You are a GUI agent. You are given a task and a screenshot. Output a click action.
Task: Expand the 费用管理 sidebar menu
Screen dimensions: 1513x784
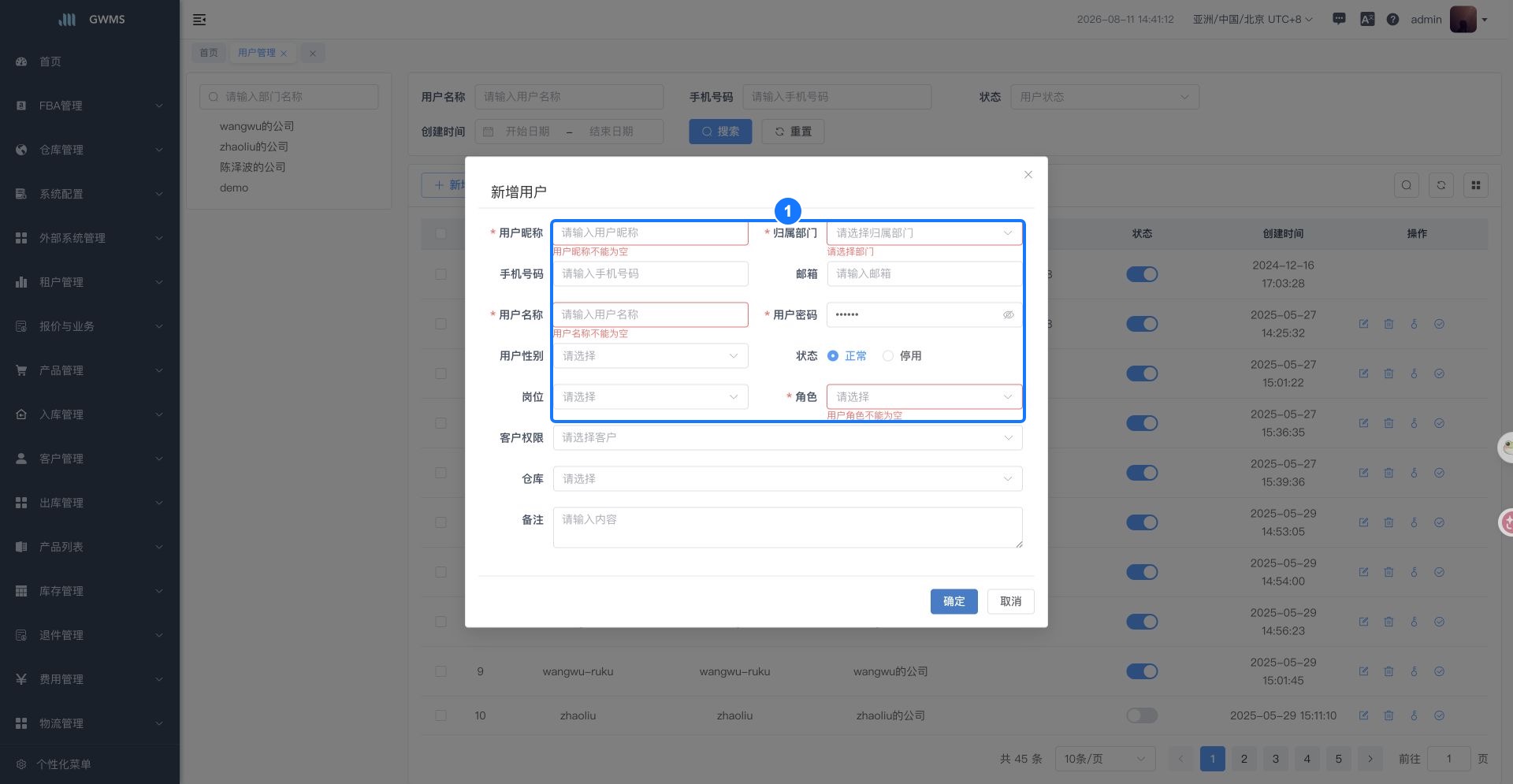coord(90,679)
